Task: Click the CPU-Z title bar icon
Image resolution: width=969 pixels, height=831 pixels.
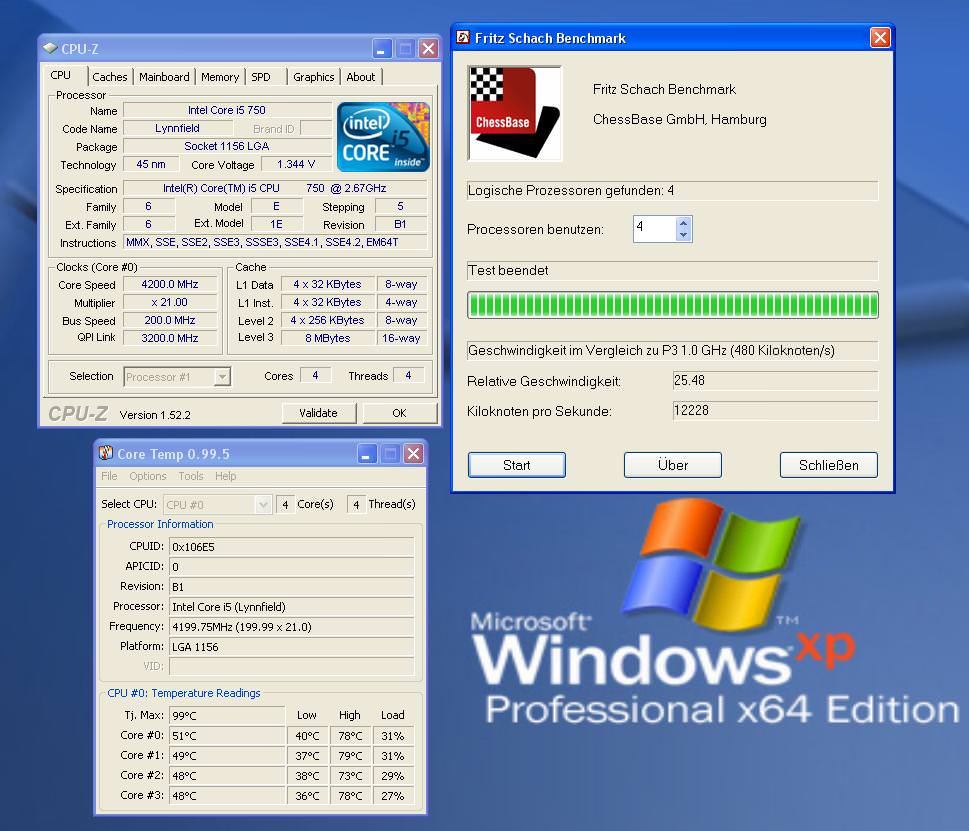Action: pyautogui.click(x=50, y=49)
